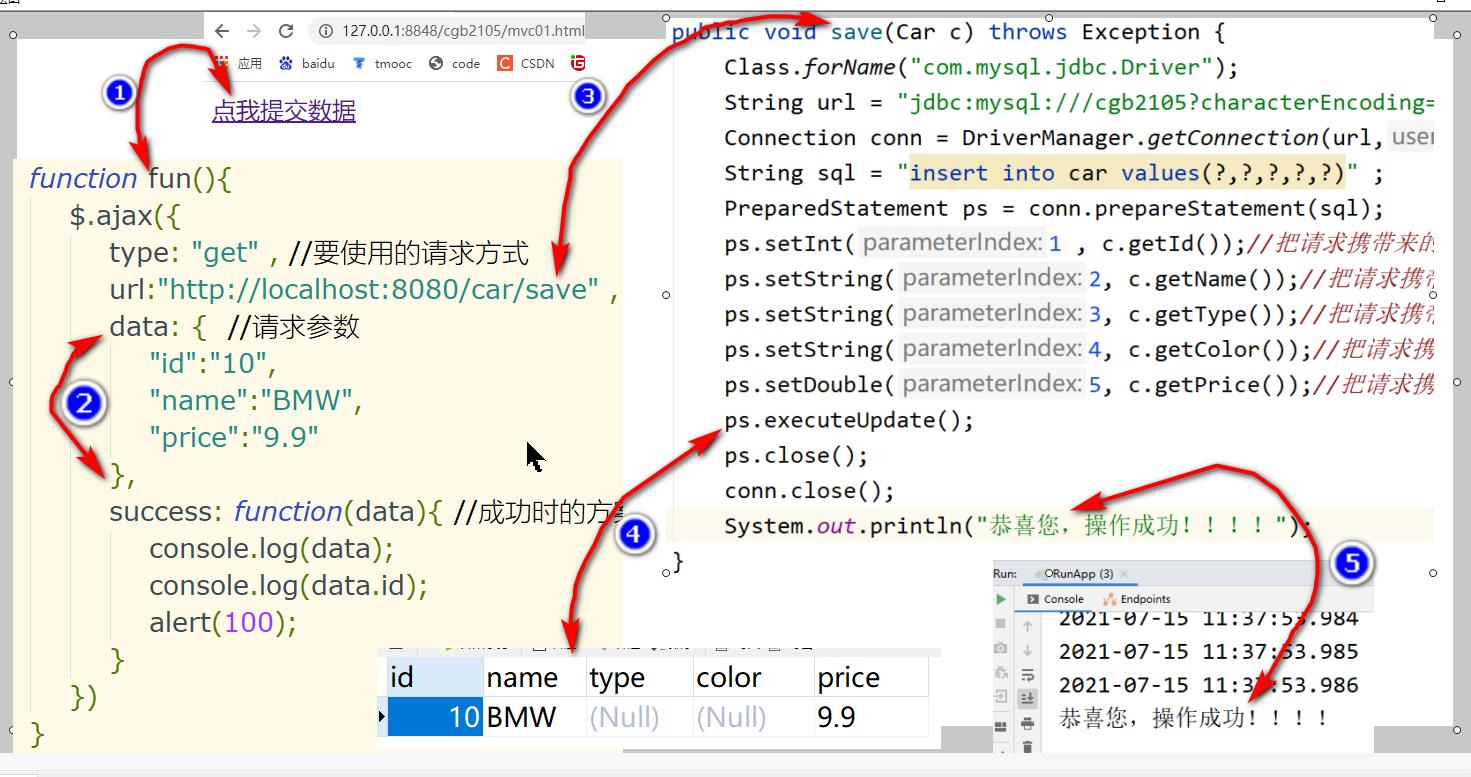Click the console line ending .986

click(x=1208, y=685)
